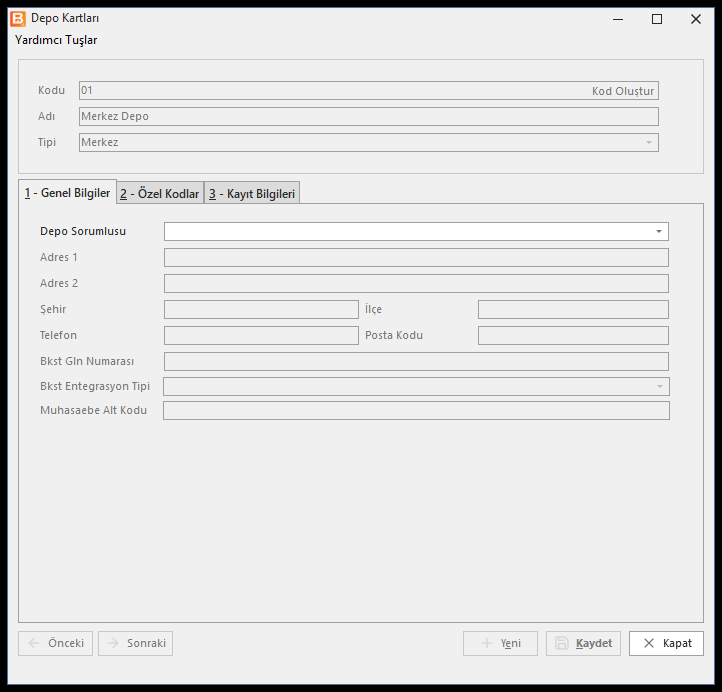Close the Depo Kartları window via X
This screenshot has height=692, width=722.
point(696,19)
